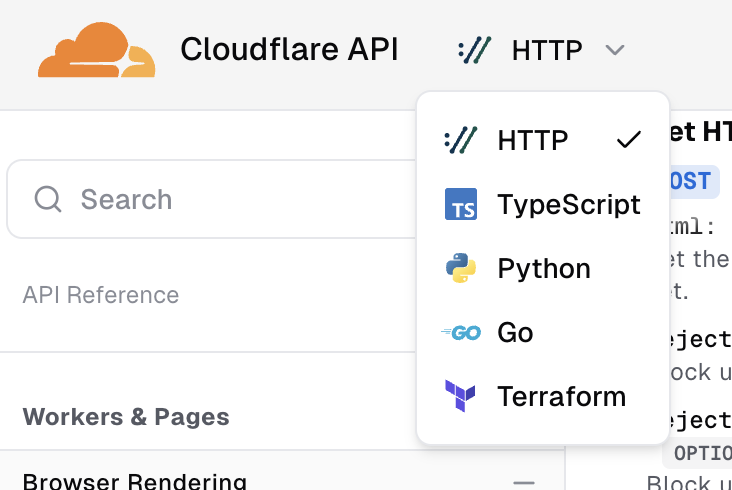Click the TypeScript TS icon

[461, 205]
